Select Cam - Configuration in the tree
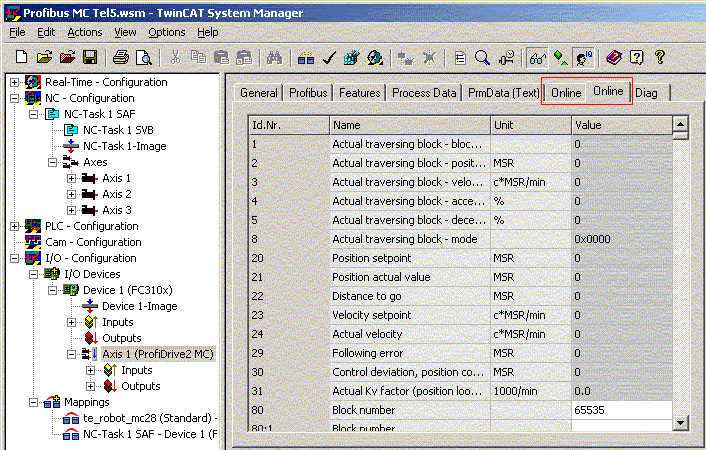The image size is (706, 450). pos(93,242)
